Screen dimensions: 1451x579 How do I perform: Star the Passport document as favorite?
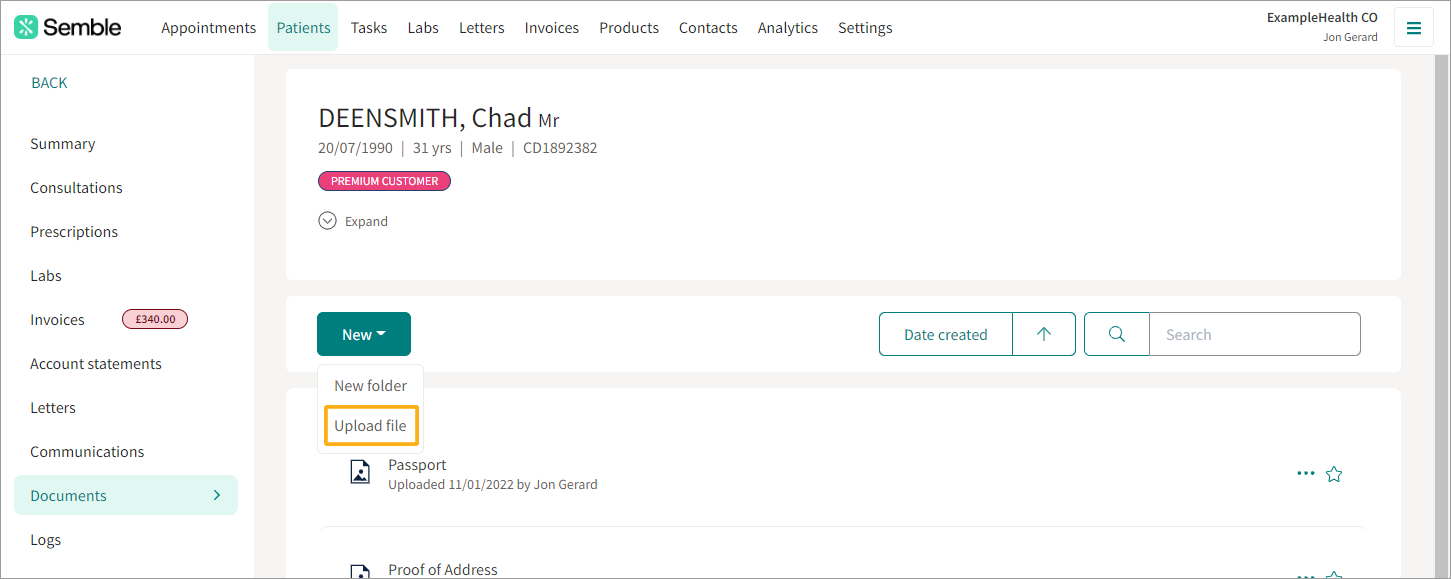[1333, 474]
